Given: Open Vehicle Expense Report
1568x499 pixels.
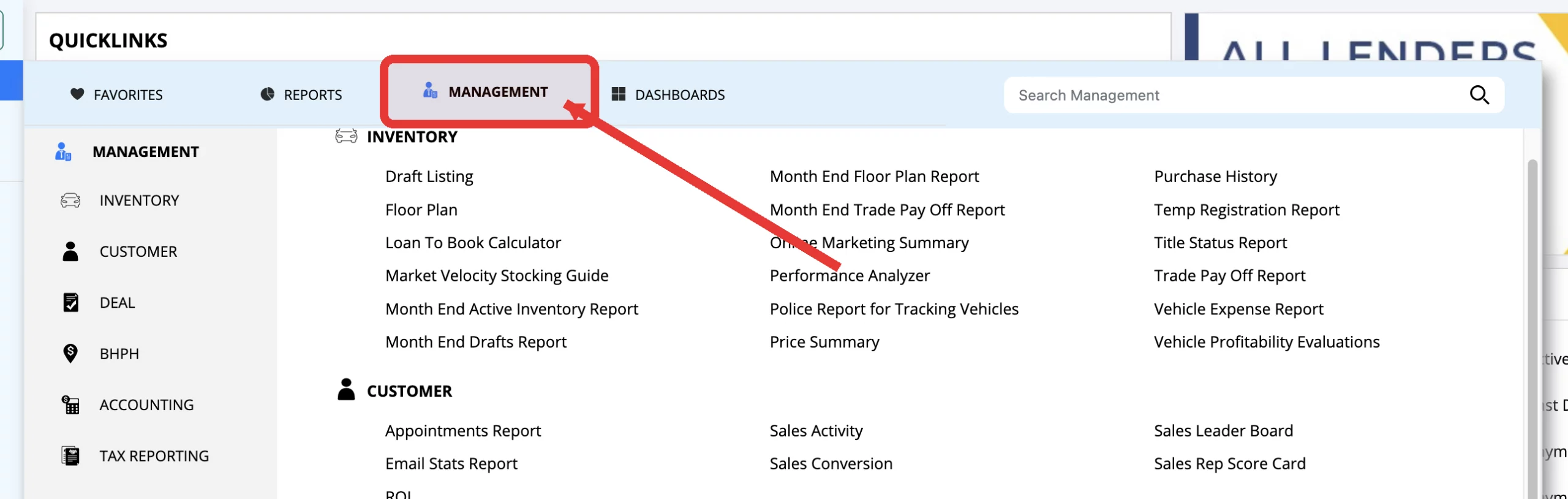Looking at the screenshot, I should (x=1238, y=309).
